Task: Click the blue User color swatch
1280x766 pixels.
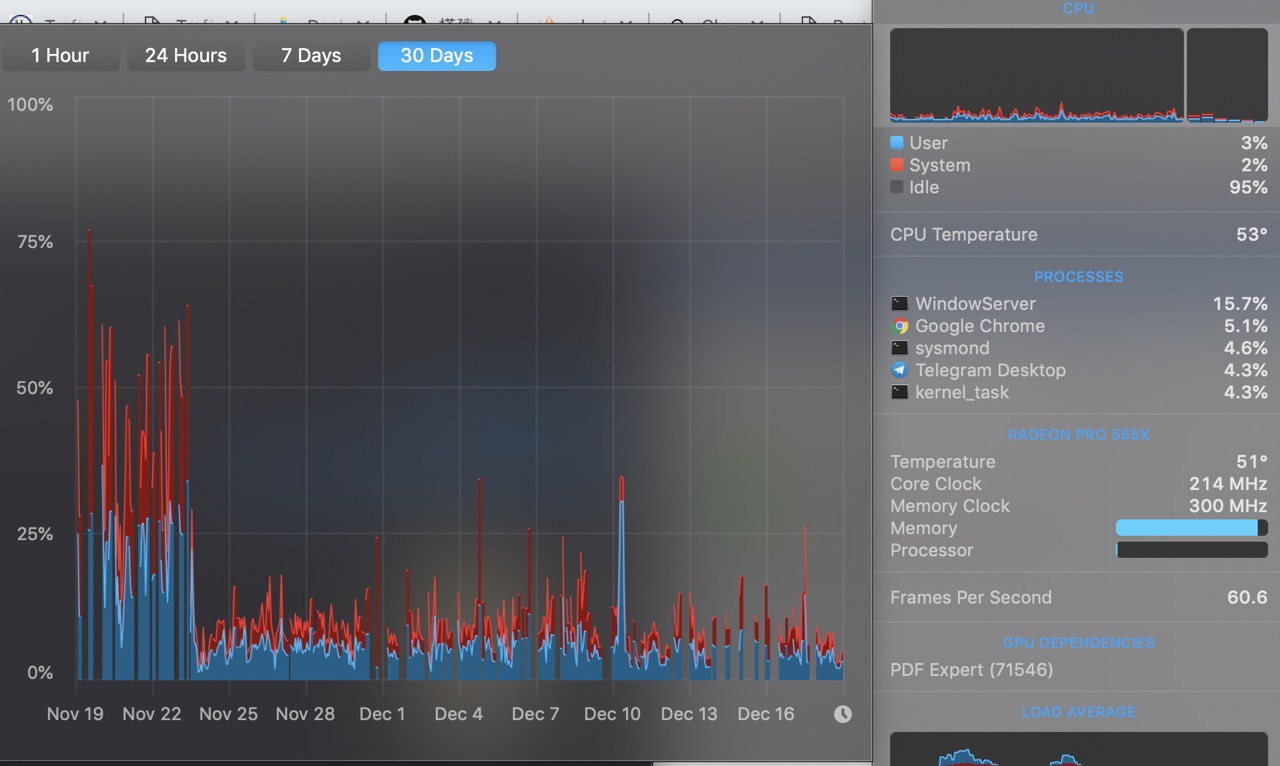Action: coord(897,143)
